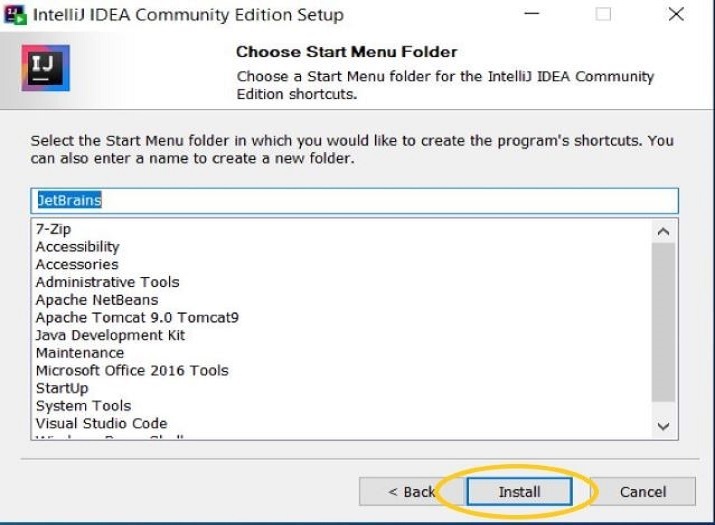Choose the Accessories folder
The width and height of the screenshot is (715, 525).
pos(77,265)
